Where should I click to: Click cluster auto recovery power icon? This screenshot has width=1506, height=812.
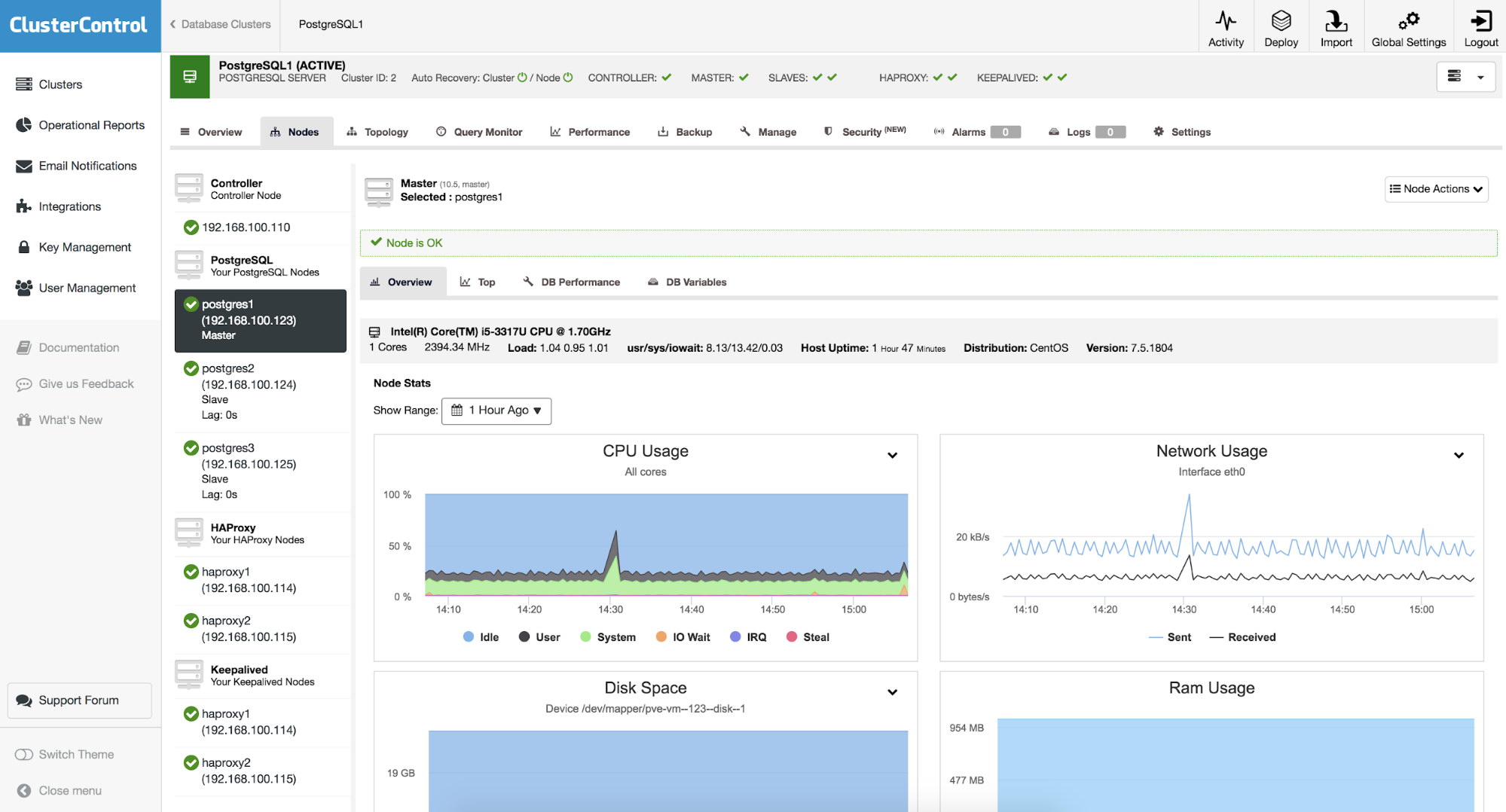click(x=522, y=78)
